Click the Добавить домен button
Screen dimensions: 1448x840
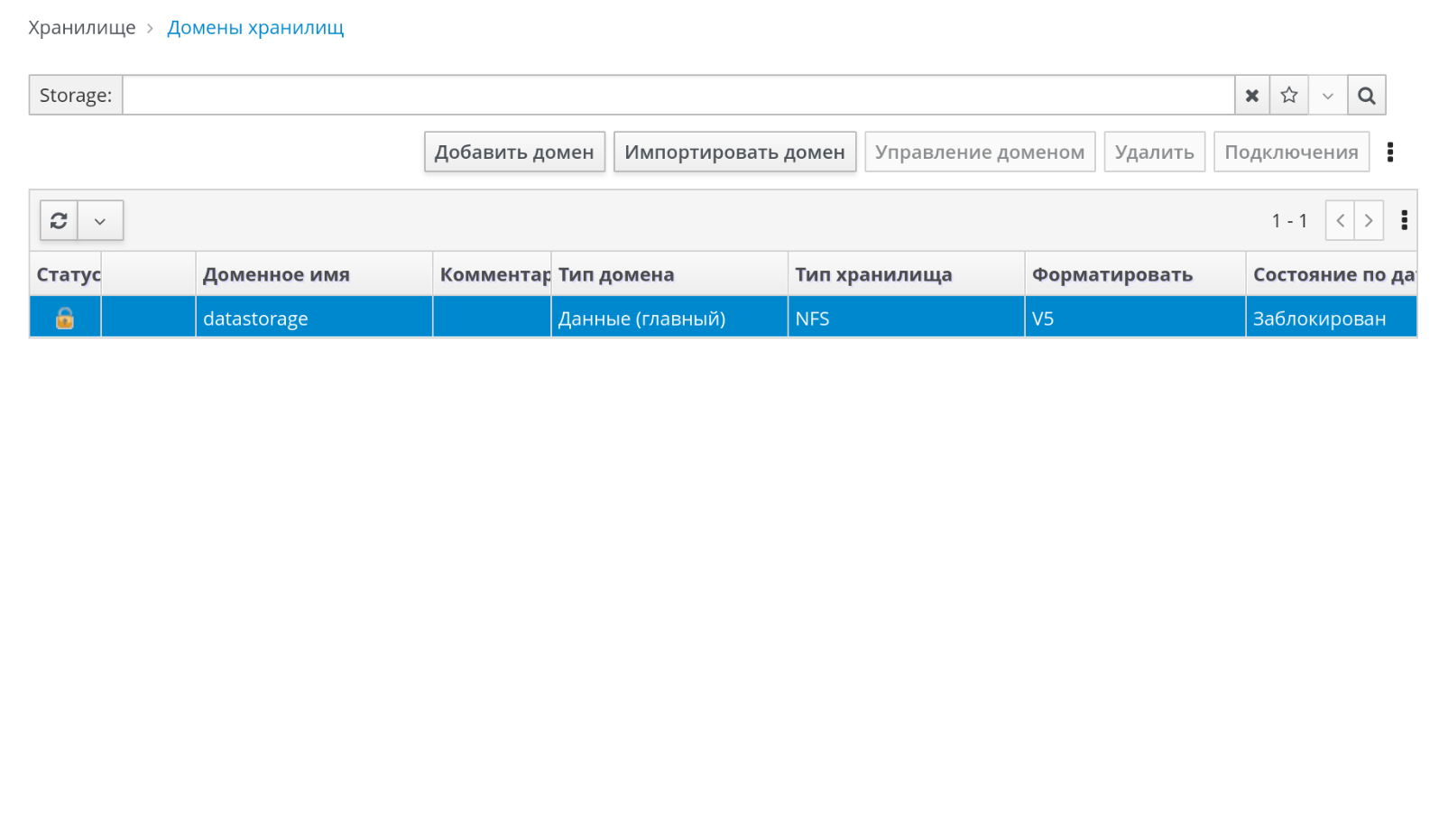click(x=514, y=152)
